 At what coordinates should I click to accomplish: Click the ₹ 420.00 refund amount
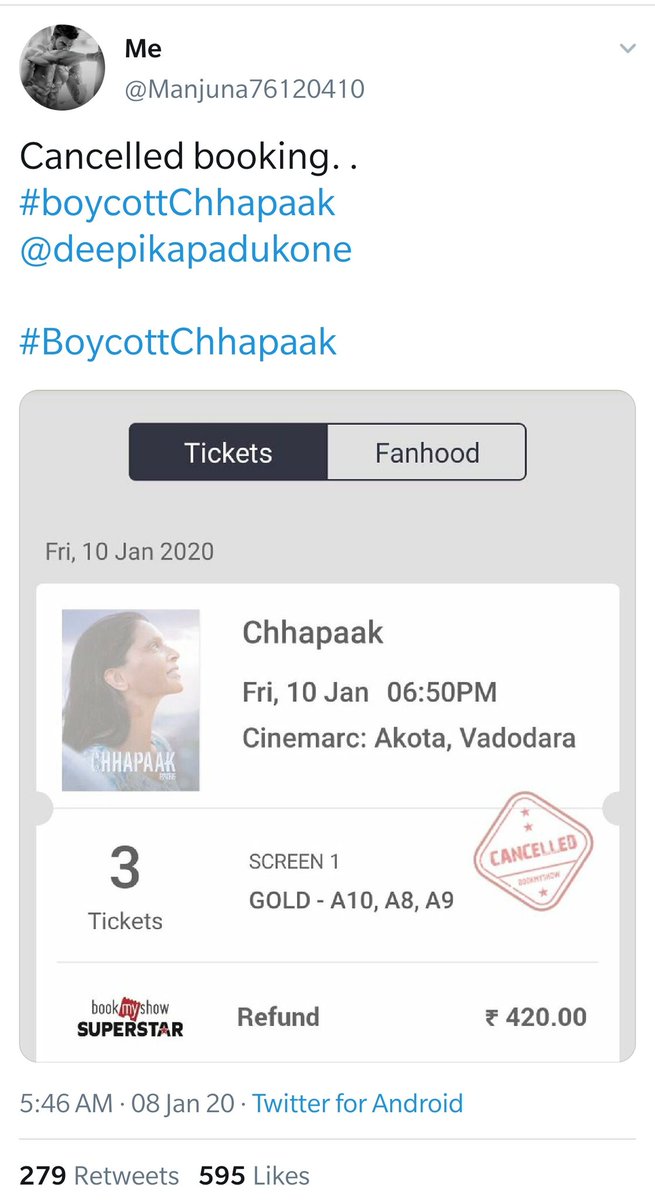pyautogui.click(x=536, y=1018)
